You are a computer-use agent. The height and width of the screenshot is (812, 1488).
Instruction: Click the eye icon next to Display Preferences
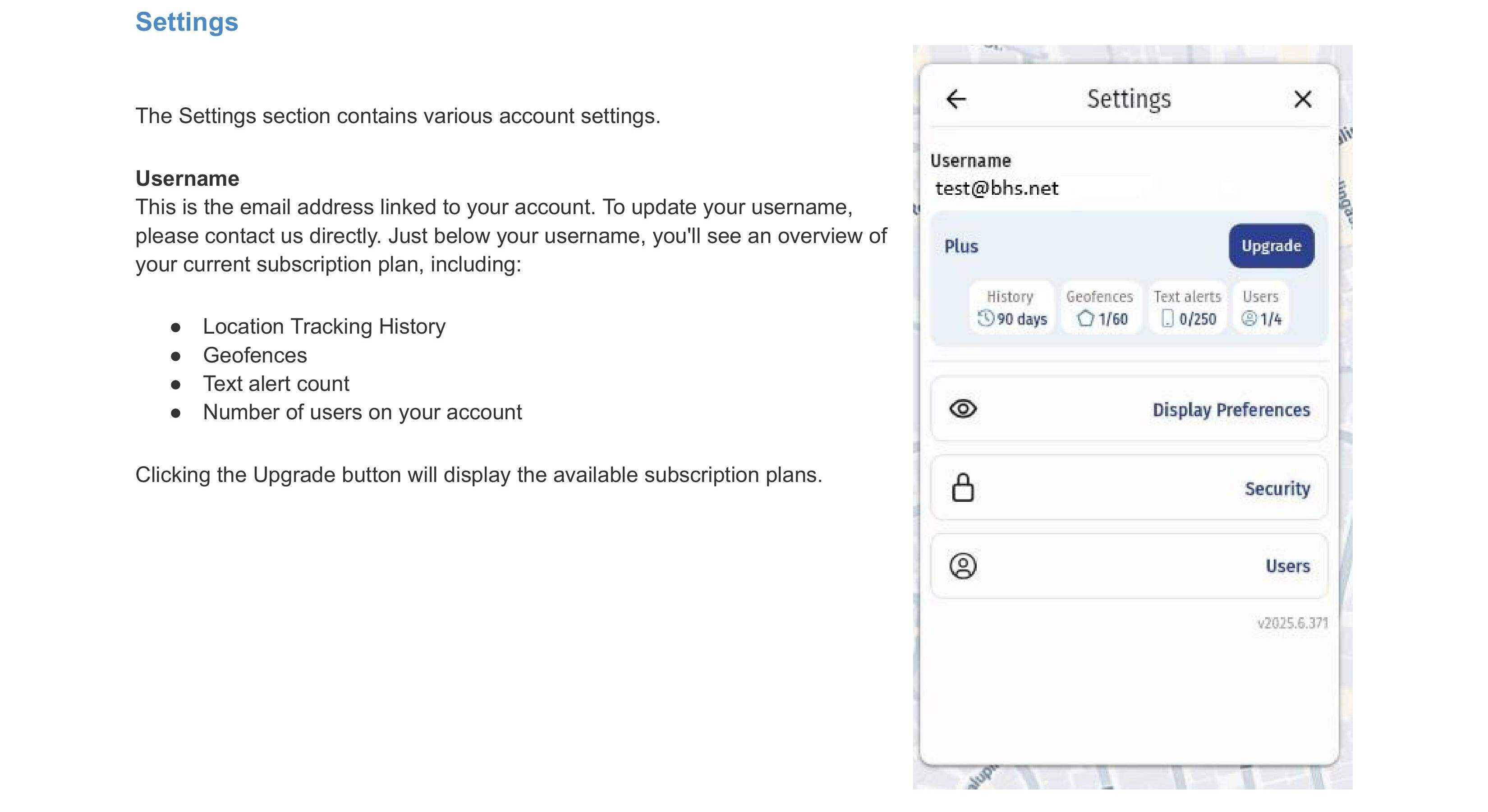coord(963,409)
